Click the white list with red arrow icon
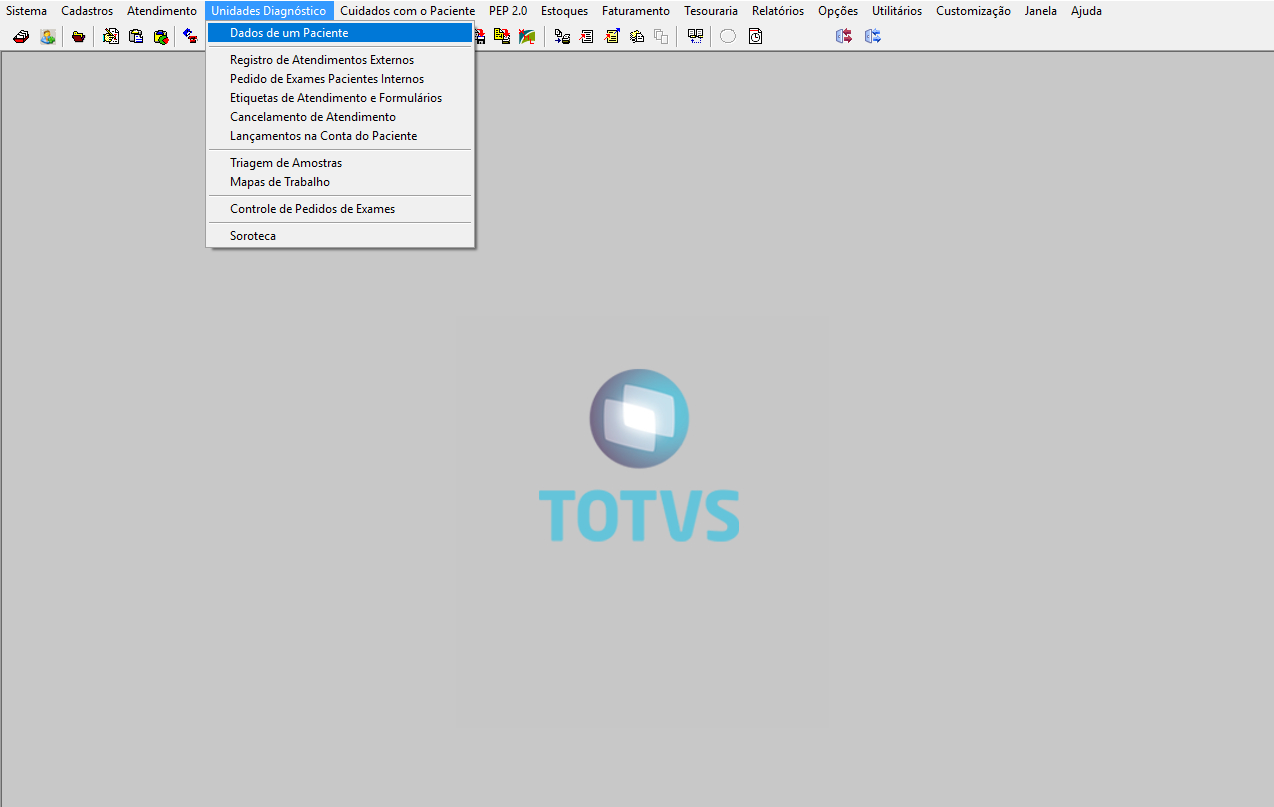Screen dimensions: 1274x807 click(586, 36)
